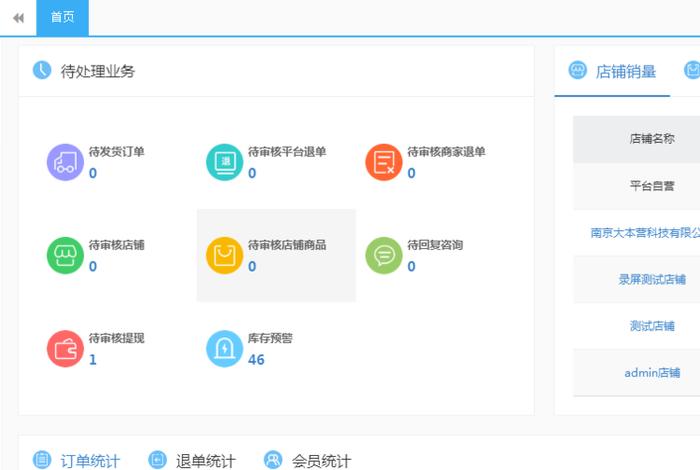
Task: Click the 待审核平台退单 count 0
Action: coord(252,173)
